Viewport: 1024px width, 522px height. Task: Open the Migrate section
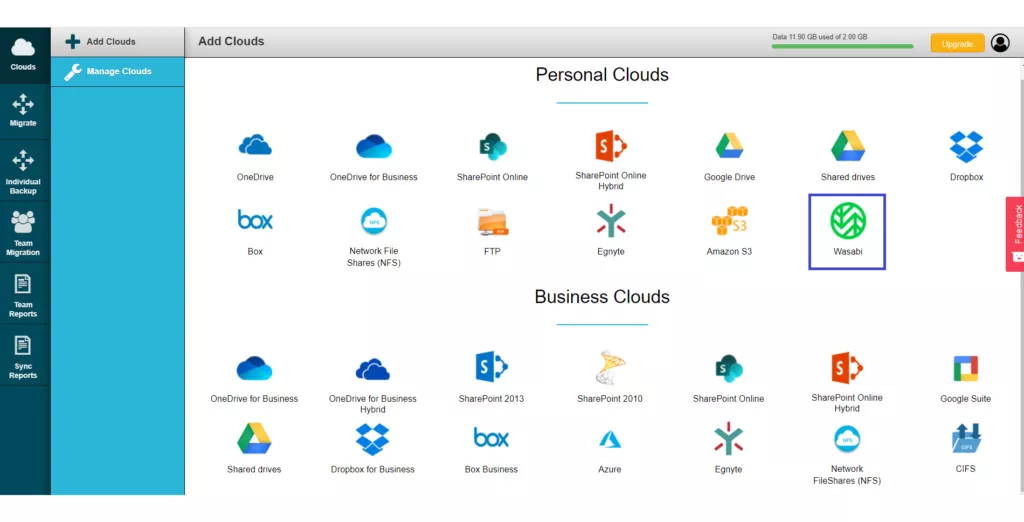24,110
